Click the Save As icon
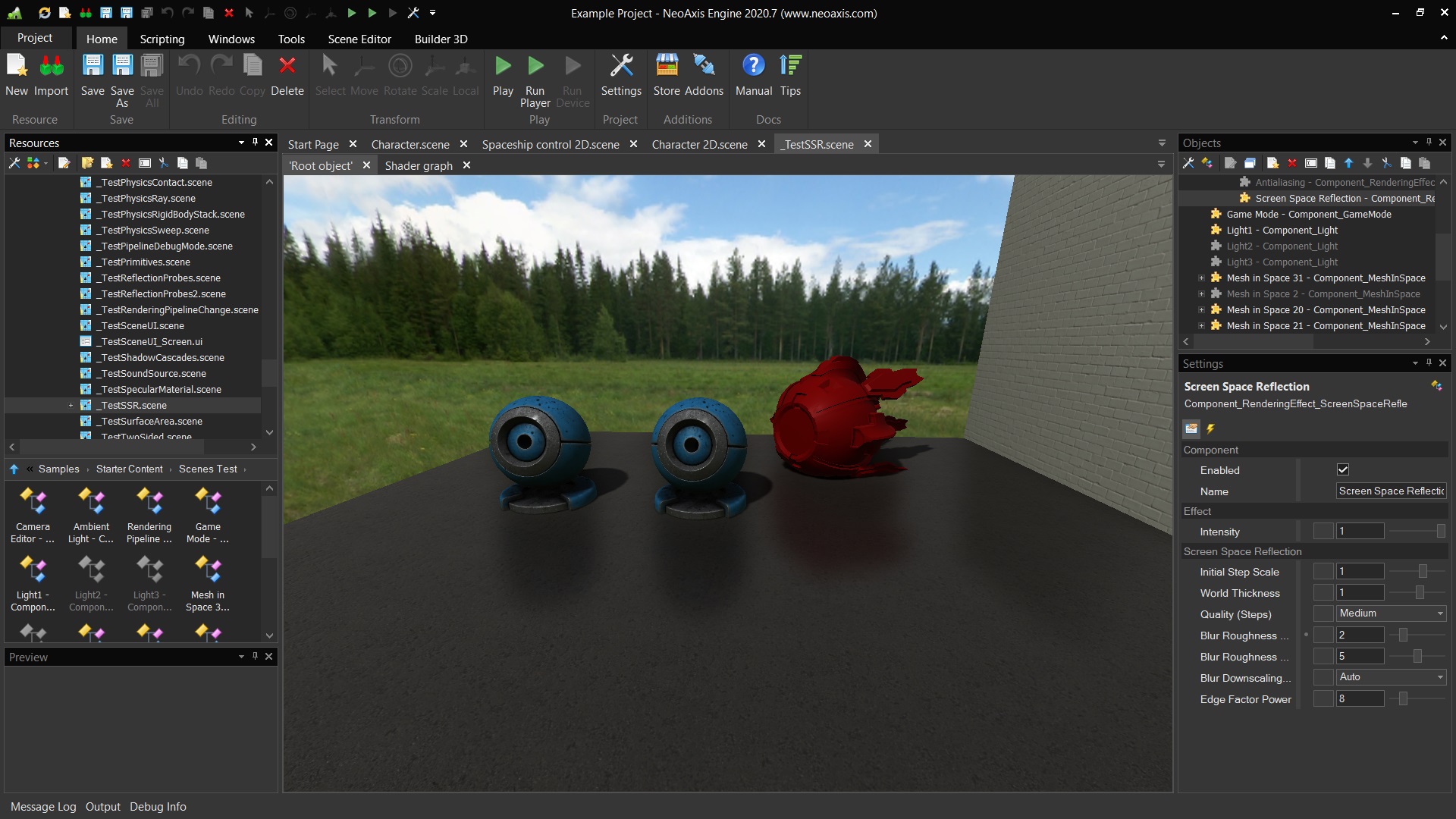The image size is (1456, 819). tap(122, 75)
